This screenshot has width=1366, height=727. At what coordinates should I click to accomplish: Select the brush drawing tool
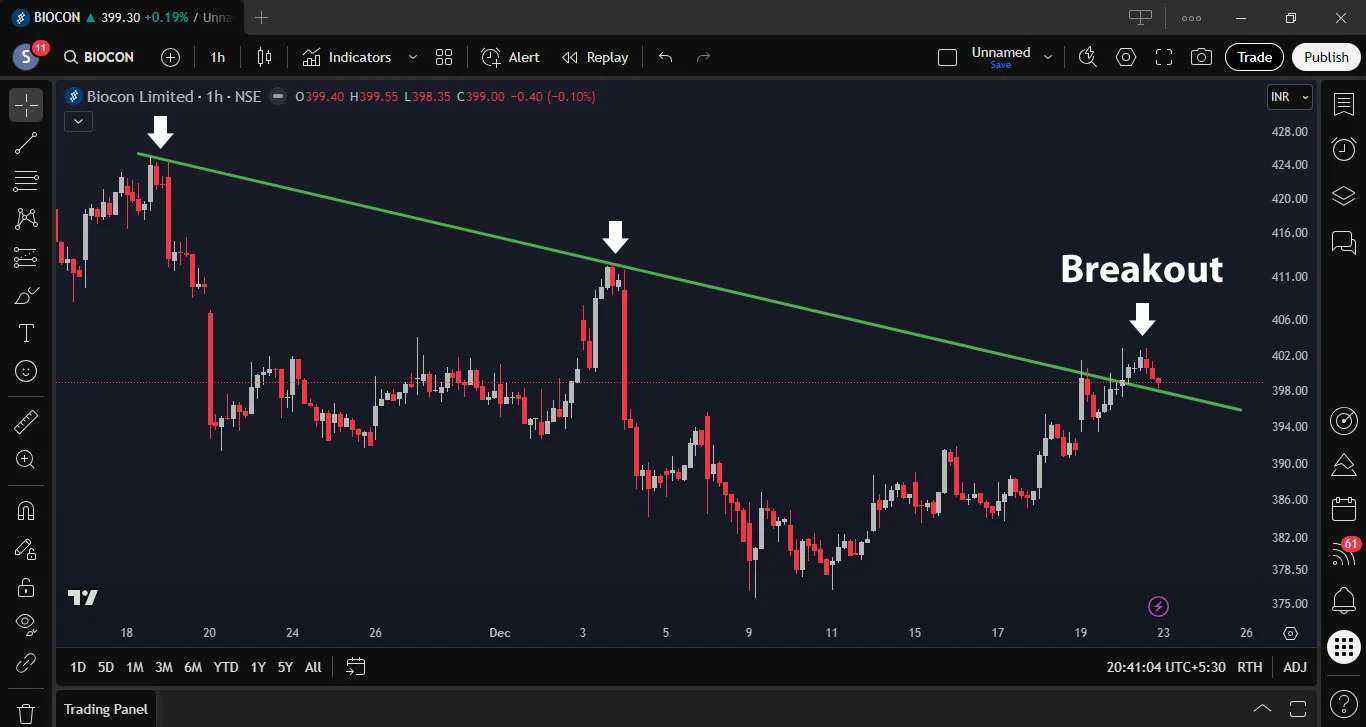26,296
